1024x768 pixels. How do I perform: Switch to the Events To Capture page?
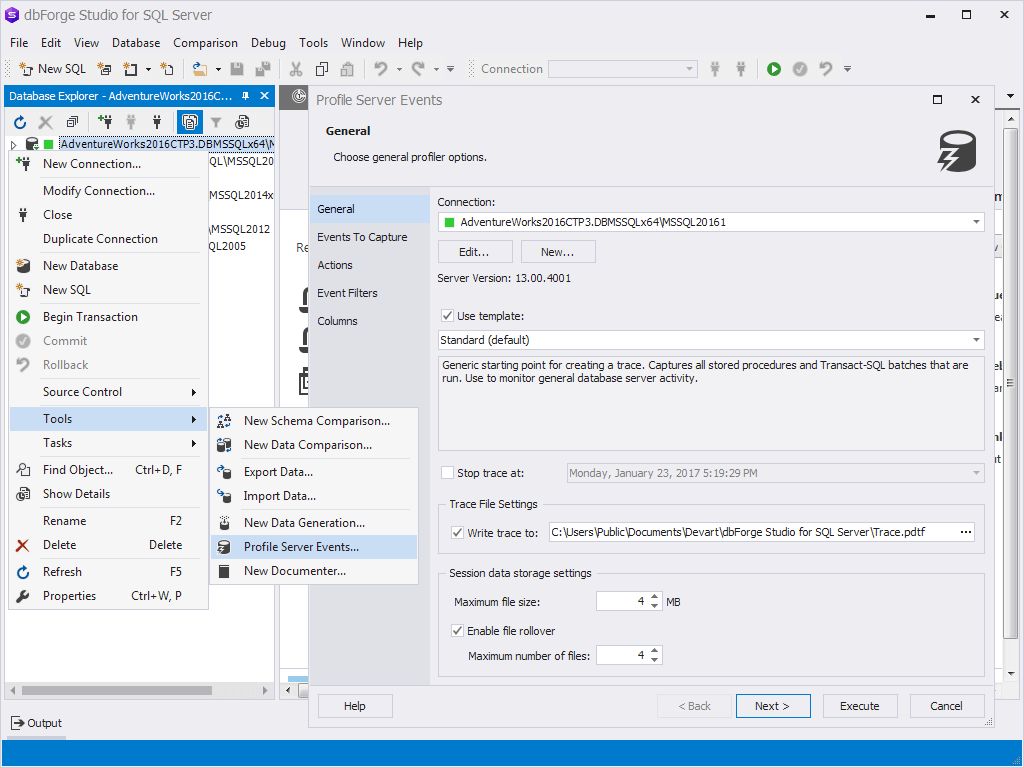coord(362,237)
